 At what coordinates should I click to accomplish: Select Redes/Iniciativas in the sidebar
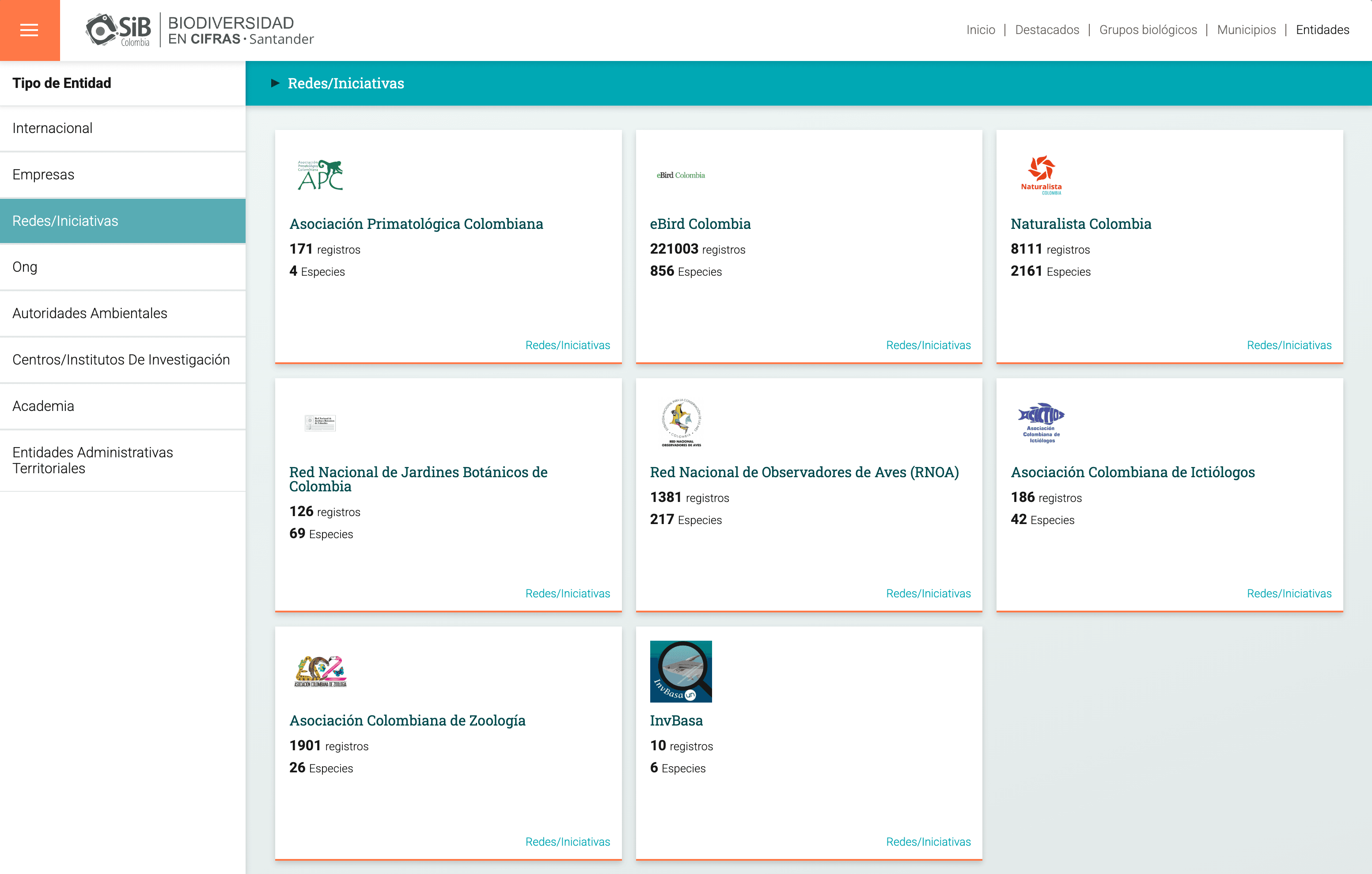[122, 220]
